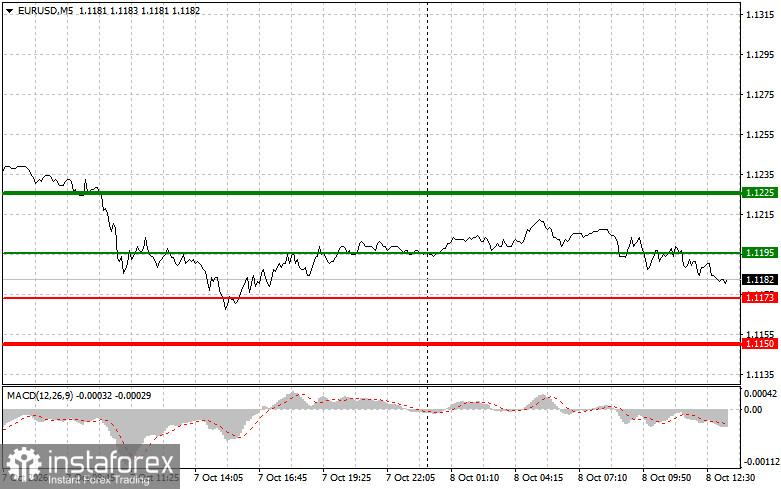This screenshot has width=781, height=489.
Task: Open the chart menu triangle beside EURUSD,M5
Action: coord(9,10)
